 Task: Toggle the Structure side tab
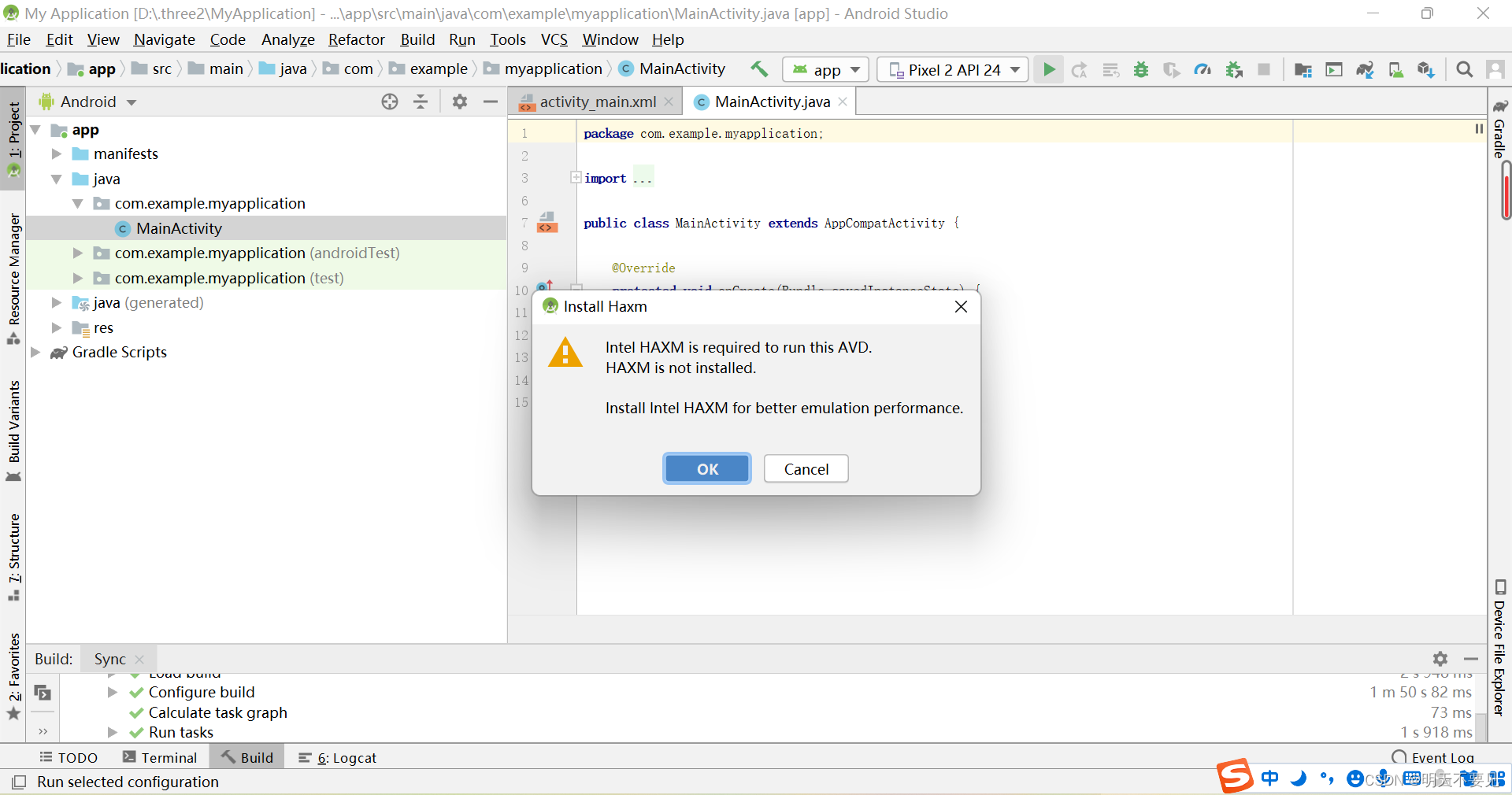[x=13, y=557]
